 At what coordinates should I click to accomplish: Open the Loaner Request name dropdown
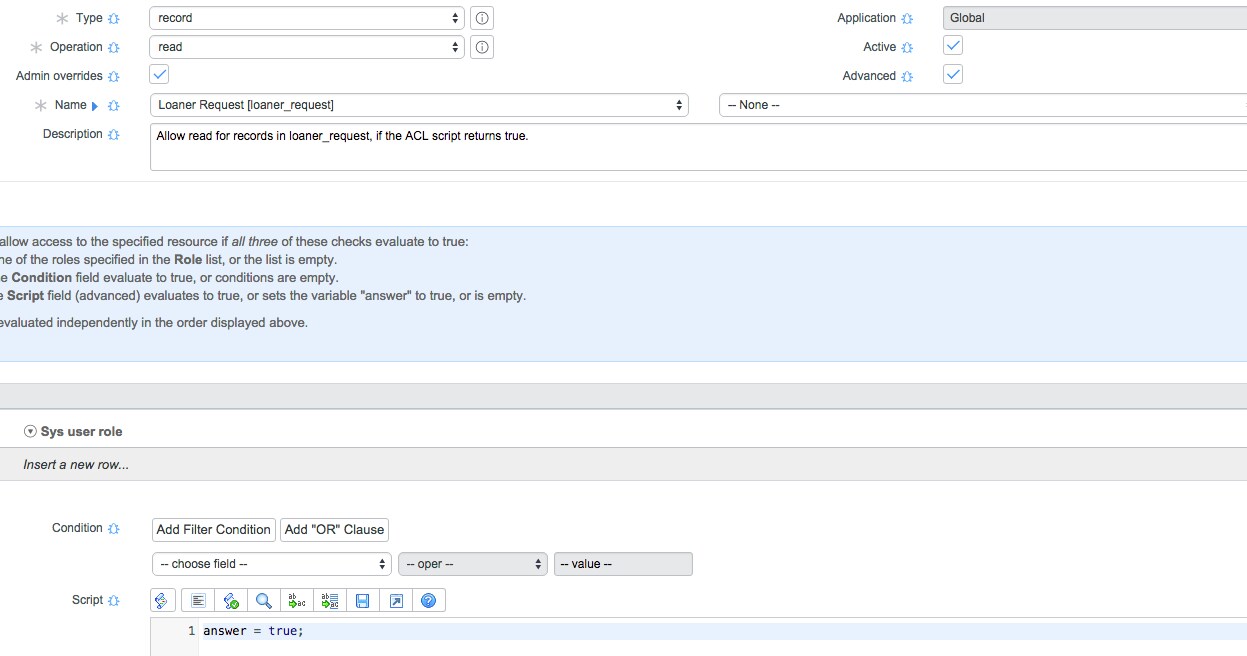pyautogui.click(x=419, y=105)
